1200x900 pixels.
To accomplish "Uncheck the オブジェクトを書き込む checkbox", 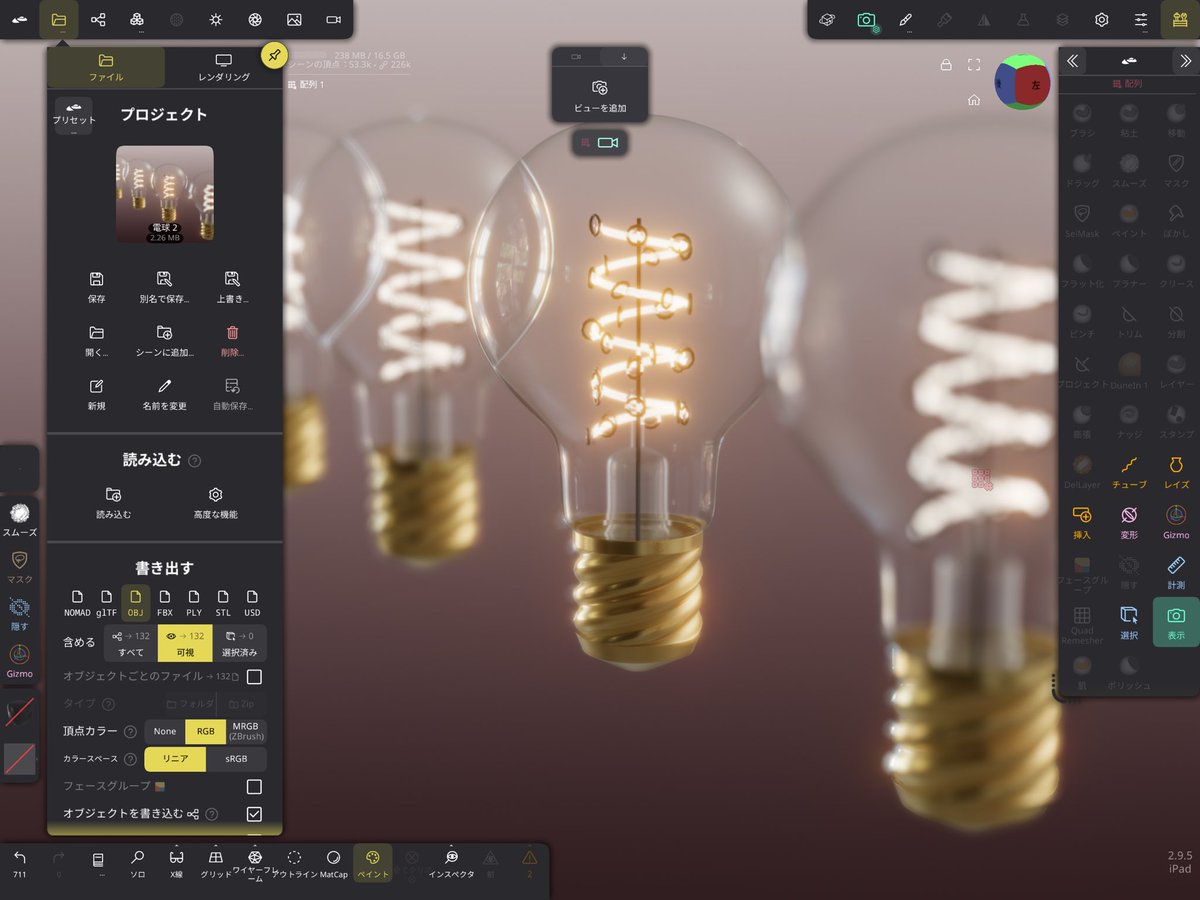I will 254,814.
